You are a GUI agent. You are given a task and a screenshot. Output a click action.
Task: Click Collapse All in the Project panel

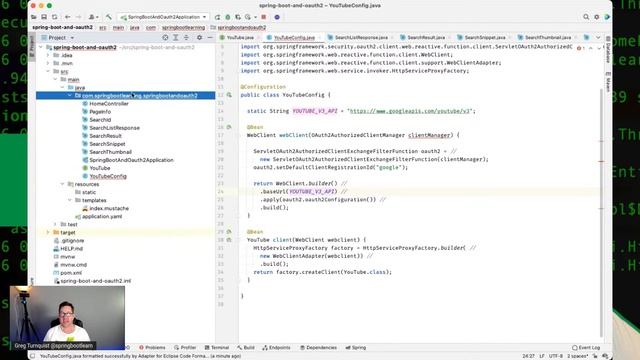tap(186, 38)
